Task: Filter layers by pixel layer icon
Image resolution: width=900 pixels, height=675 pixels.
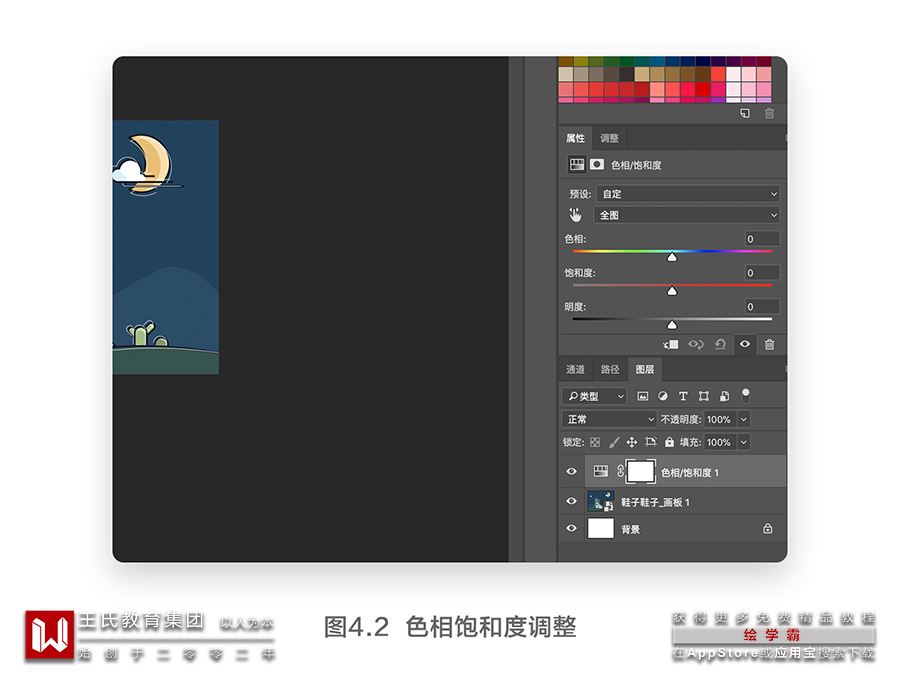Action: click(643, 396)
